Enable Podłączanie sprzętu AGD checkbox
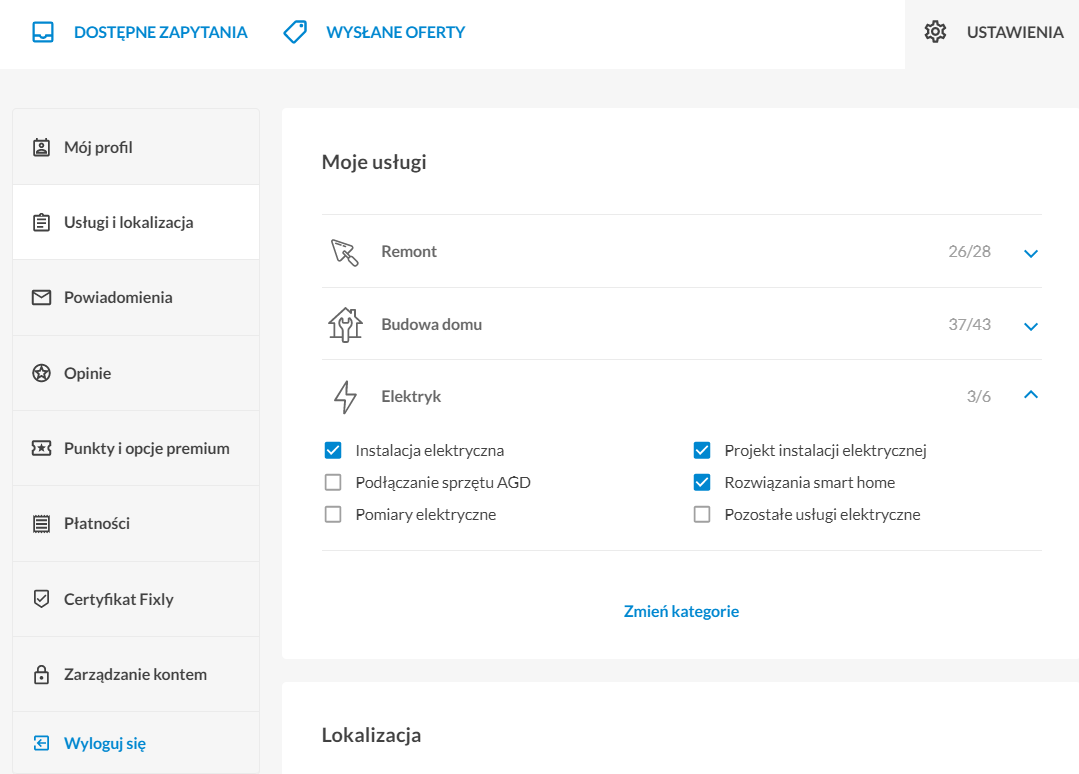 333,482
